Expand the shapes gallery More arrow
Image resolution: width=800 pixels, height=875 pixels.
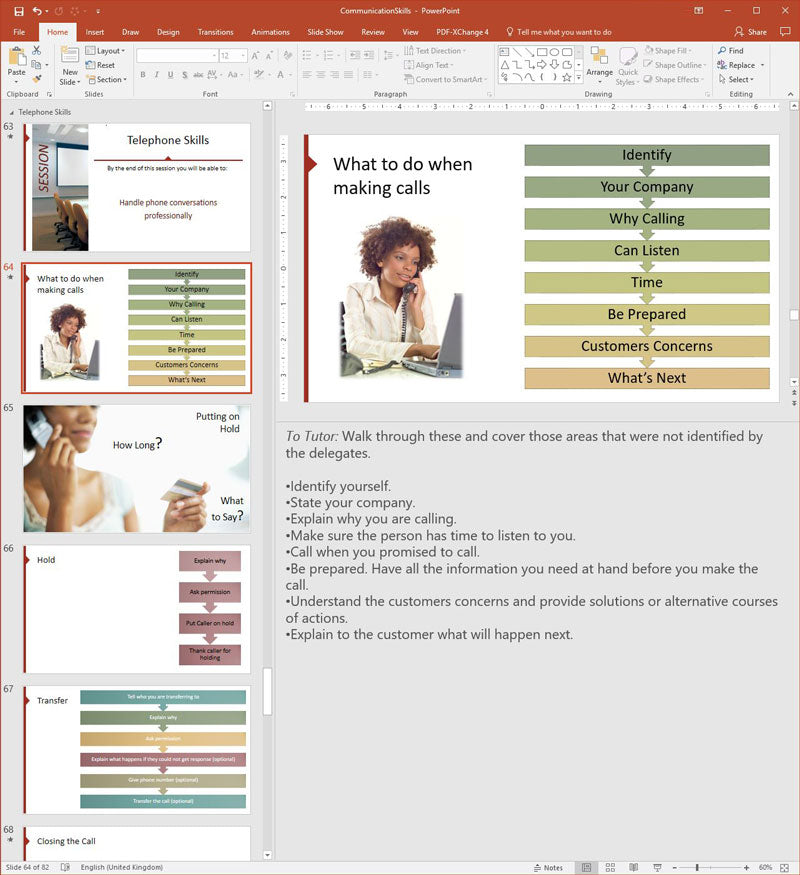(x=579, y=78)
